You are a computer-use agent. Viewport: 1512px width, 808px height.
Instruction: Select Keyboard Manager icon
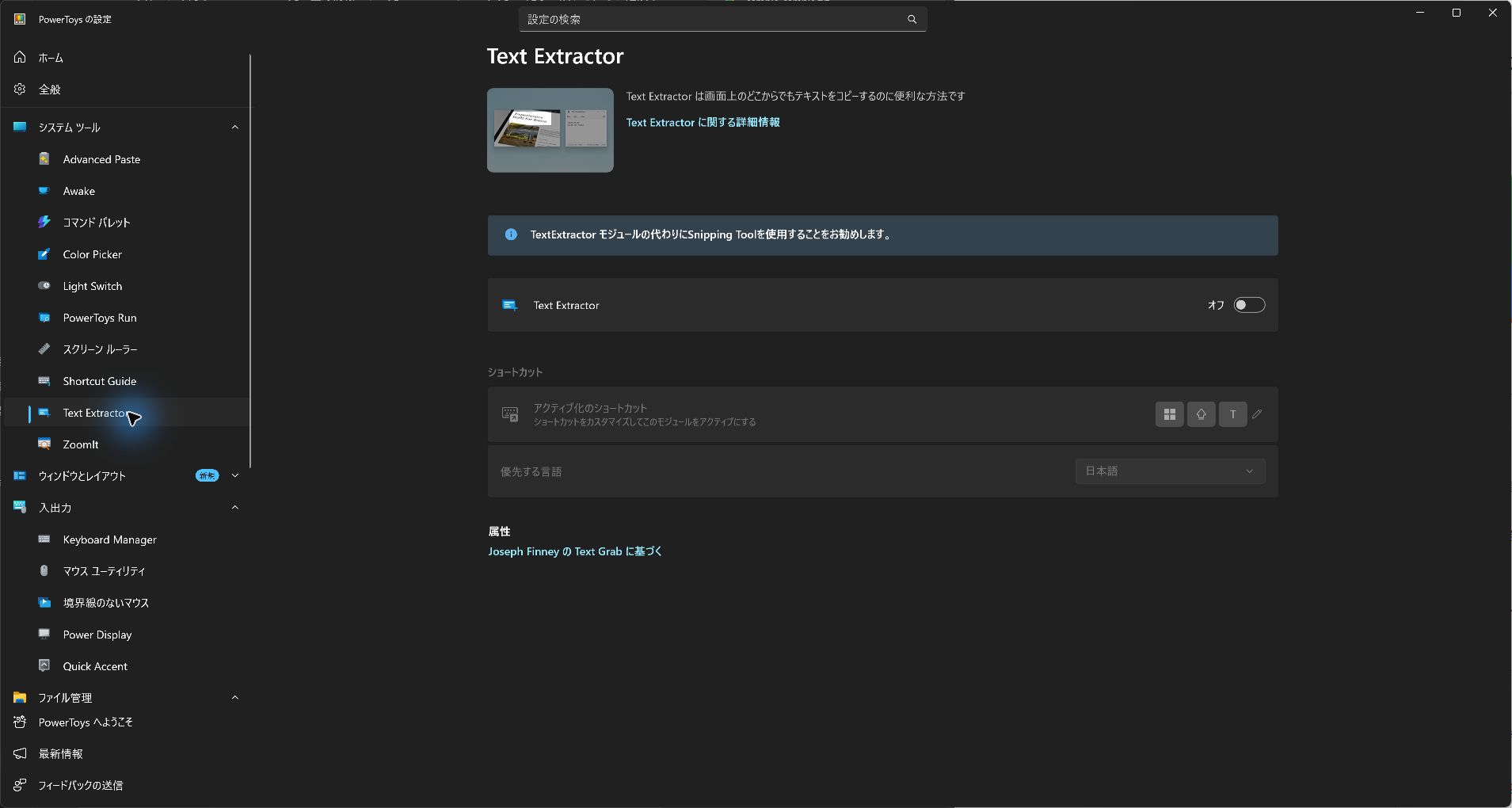(44, 539)
